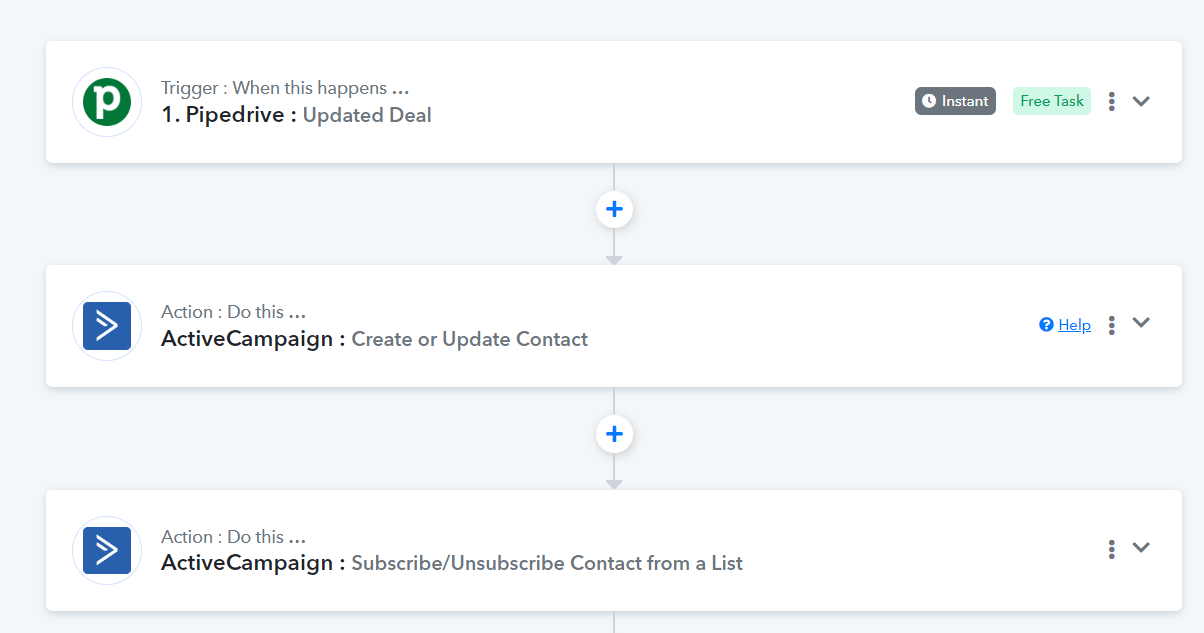Image resolution: width=1204 pixels, height=633 pixels.
Task: Expand Subscribe/Unsubscribe Contact action chevron
Action: click(x=1141, y=547)
